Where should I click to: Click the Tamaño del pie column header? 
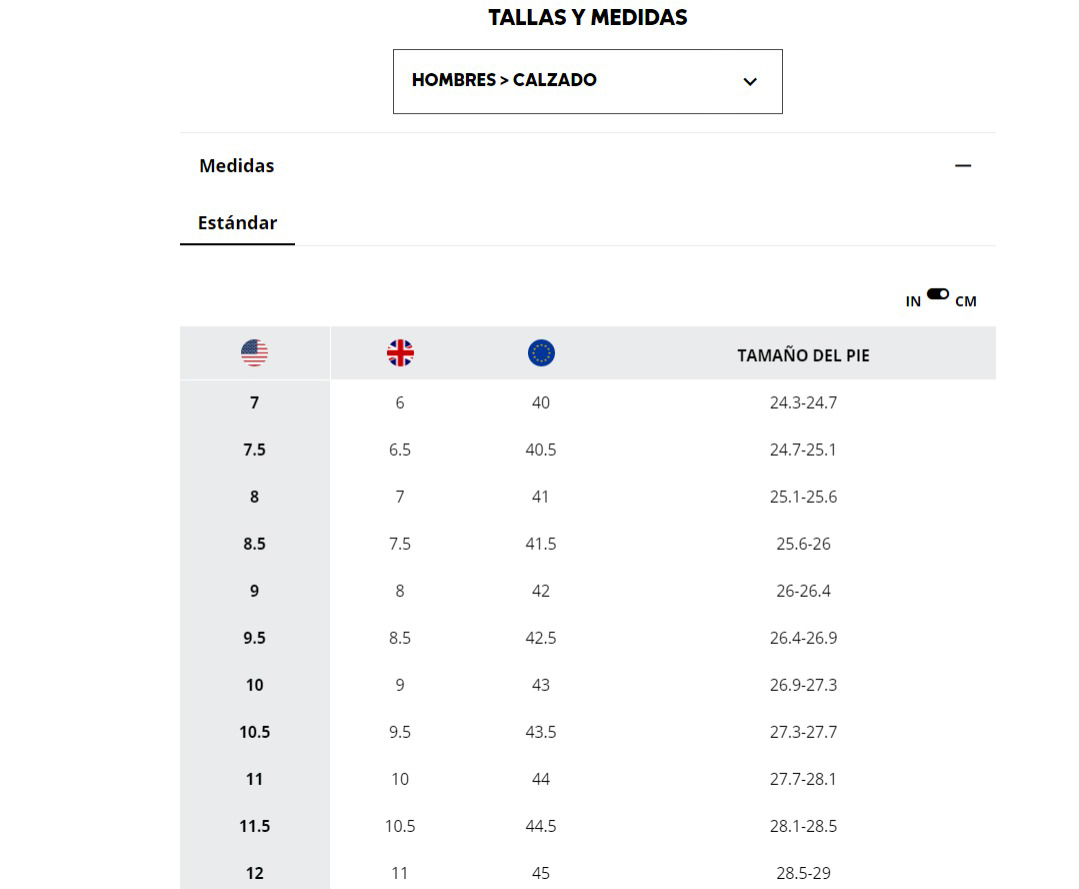tap(803, 355)
